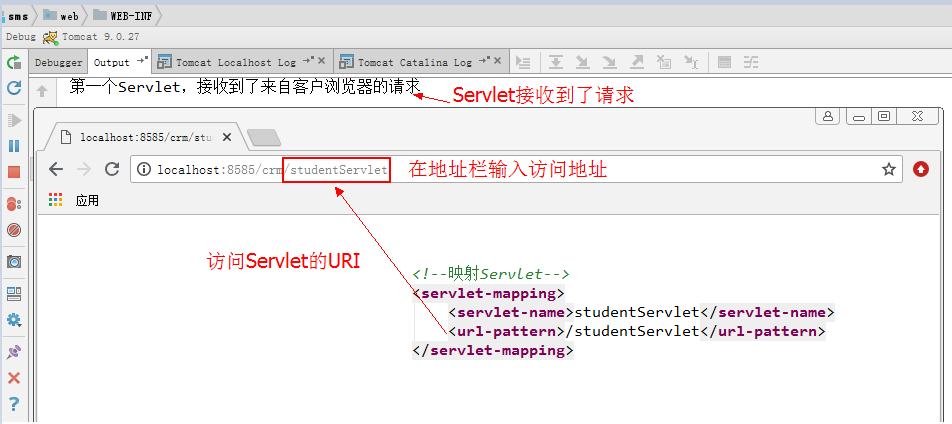Stop the Tomcat server with the red square
The image size is (952, 424).
pyautogui.click(x=14, y=172)
